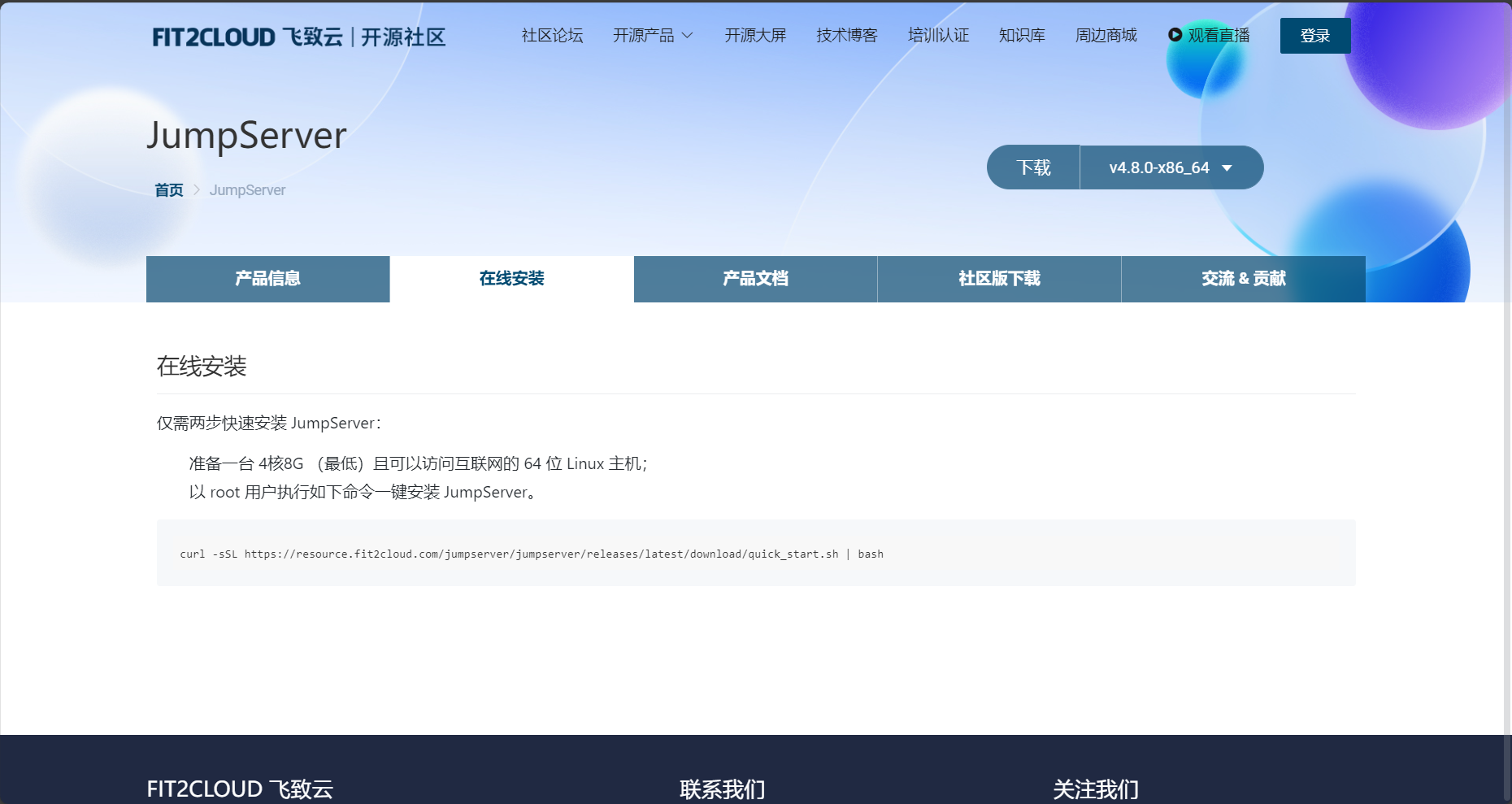Select the 交流 & 贡献 tab

pyautogui.click(x=1242, y=279)
